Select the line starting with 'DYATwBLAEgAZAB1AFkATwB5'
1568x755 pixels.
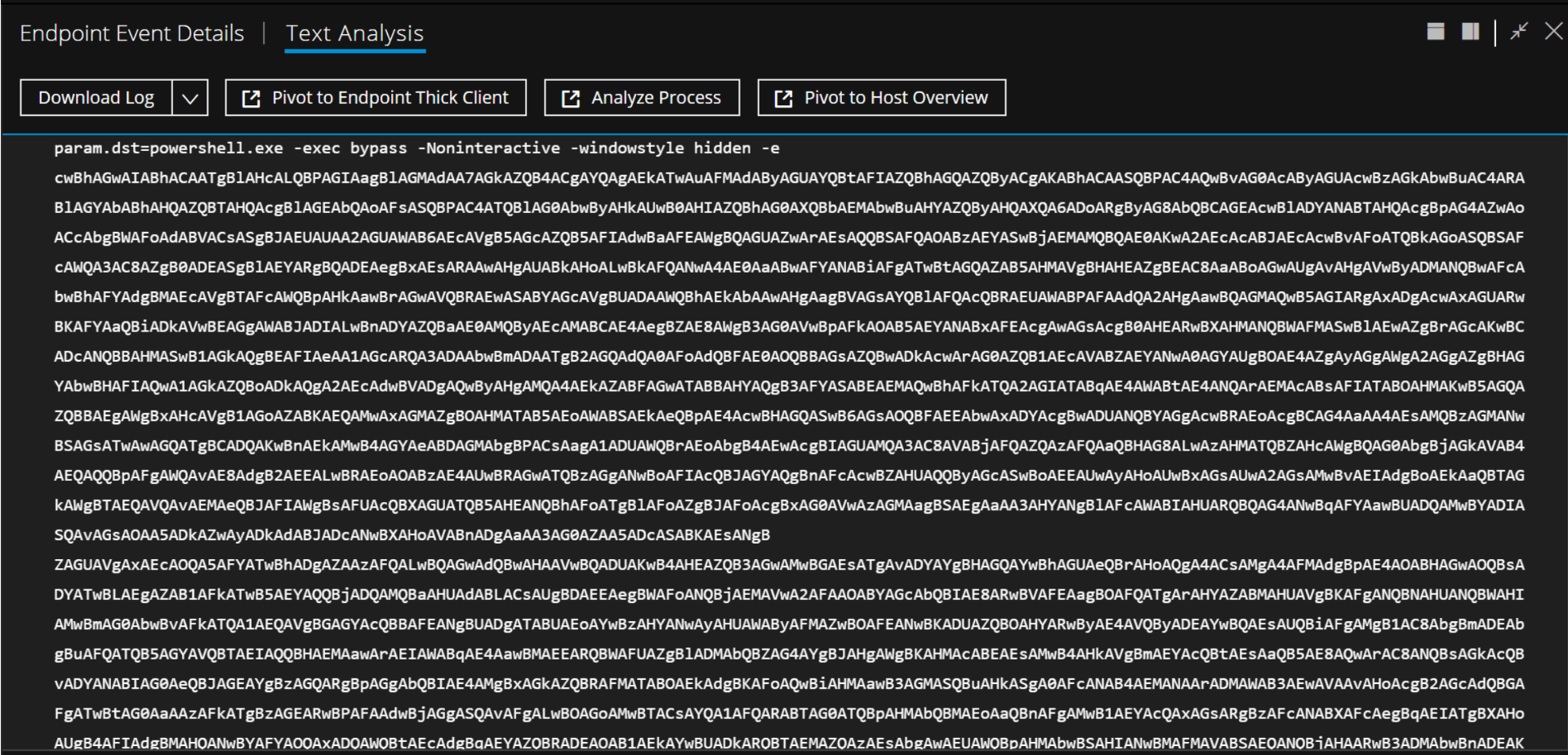click(x=789, y=595)
